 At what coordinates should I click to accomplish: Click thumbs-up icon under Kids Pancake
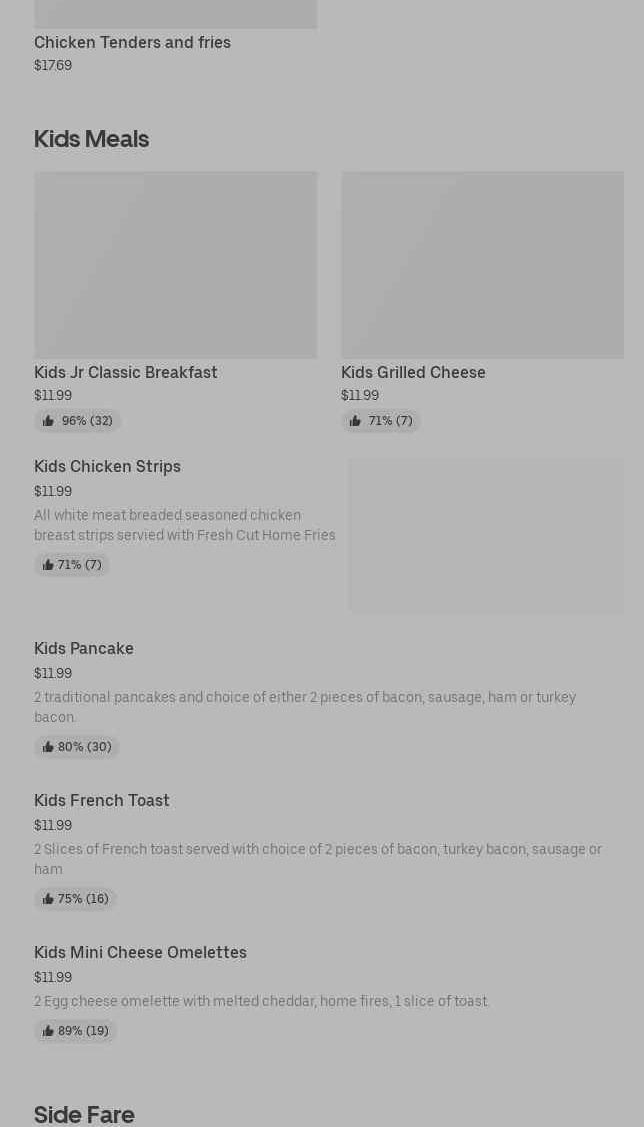click(x=48, y=747)
